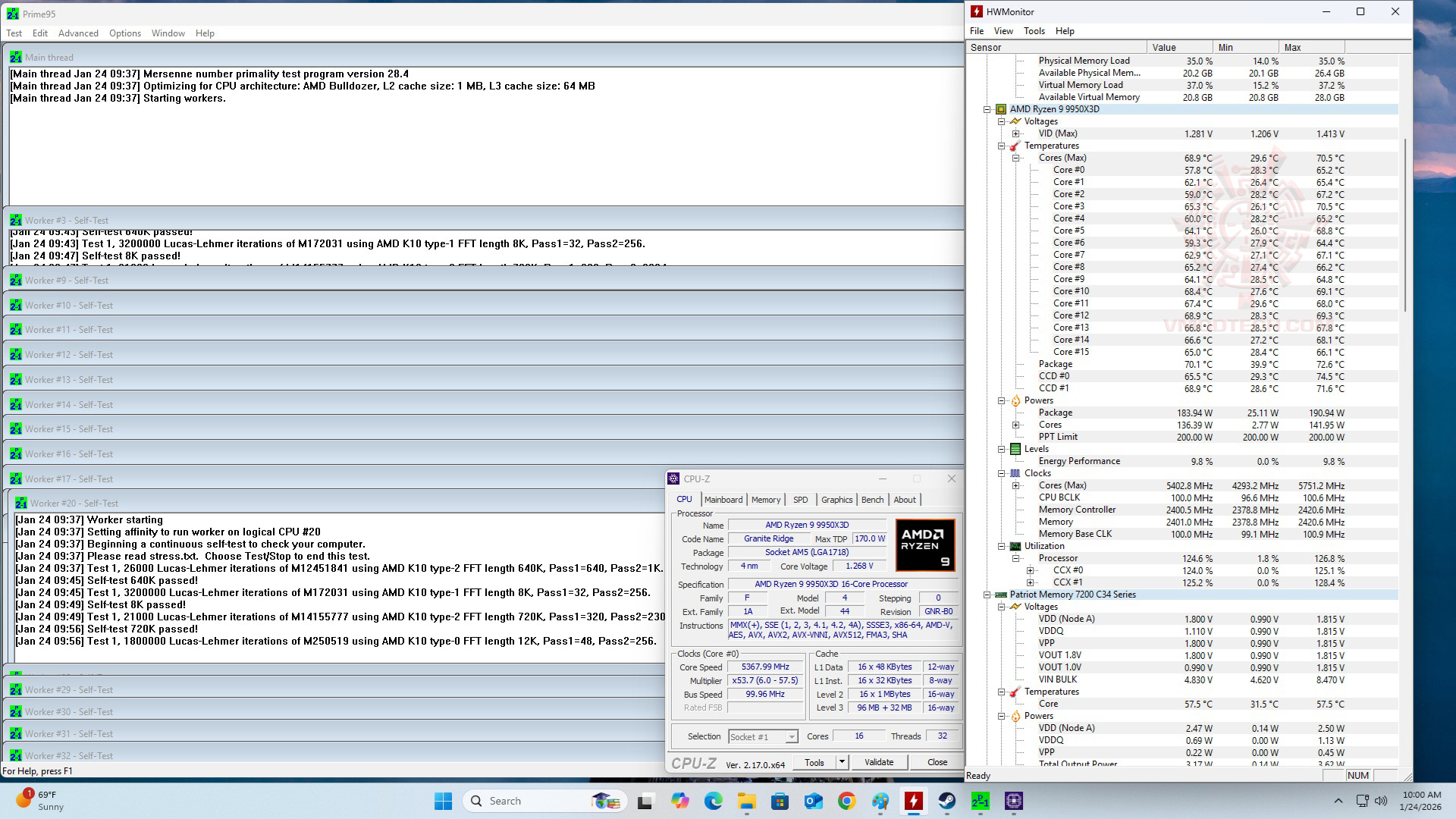Click the Prime95 icon in the taskbar
The image size is (1456, 819).
980,801
